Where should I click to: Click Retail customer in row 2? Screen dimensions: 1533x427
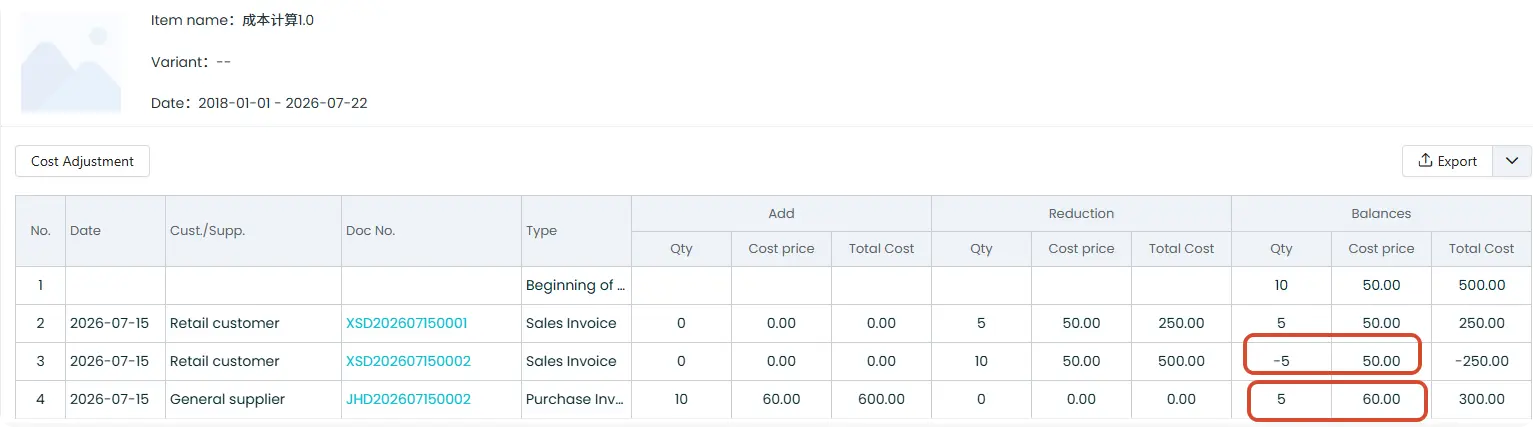click(x=224, y=323)
